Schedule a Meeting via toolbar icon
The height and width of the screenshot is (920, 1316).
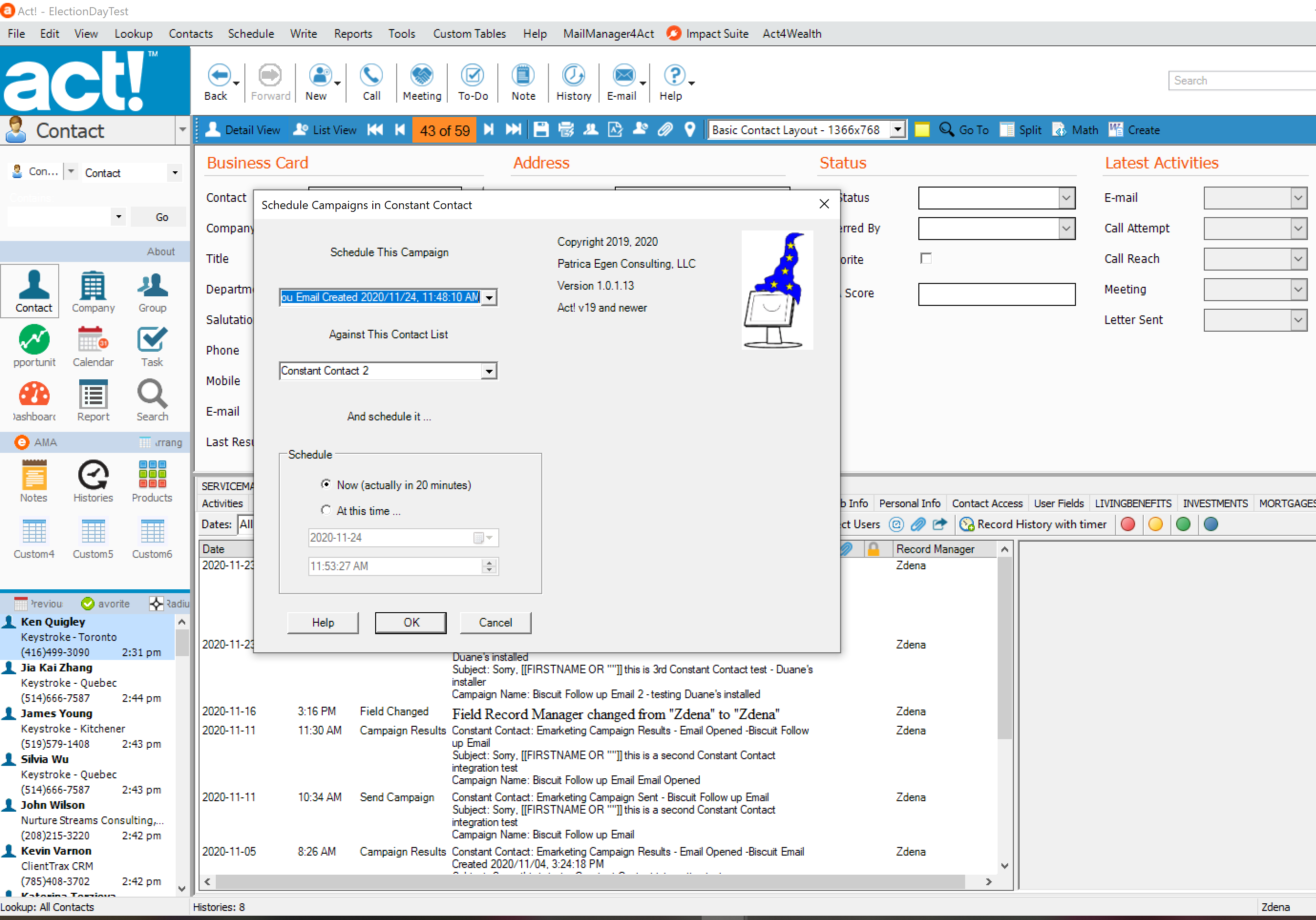pyautogui.click(x=422, y=82)
